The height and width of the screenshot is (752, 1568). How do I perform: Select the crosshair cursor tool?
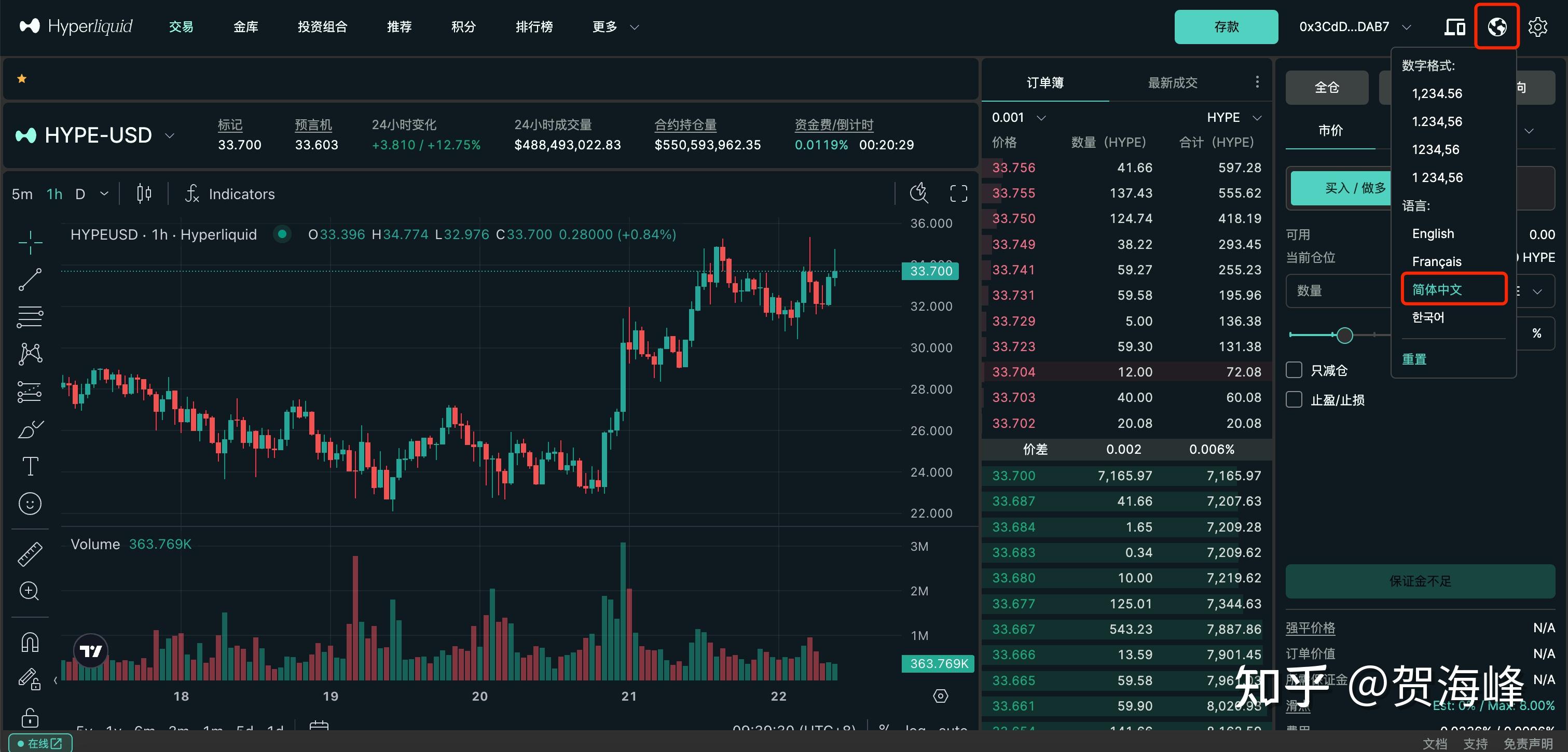(x=30, y=242)
